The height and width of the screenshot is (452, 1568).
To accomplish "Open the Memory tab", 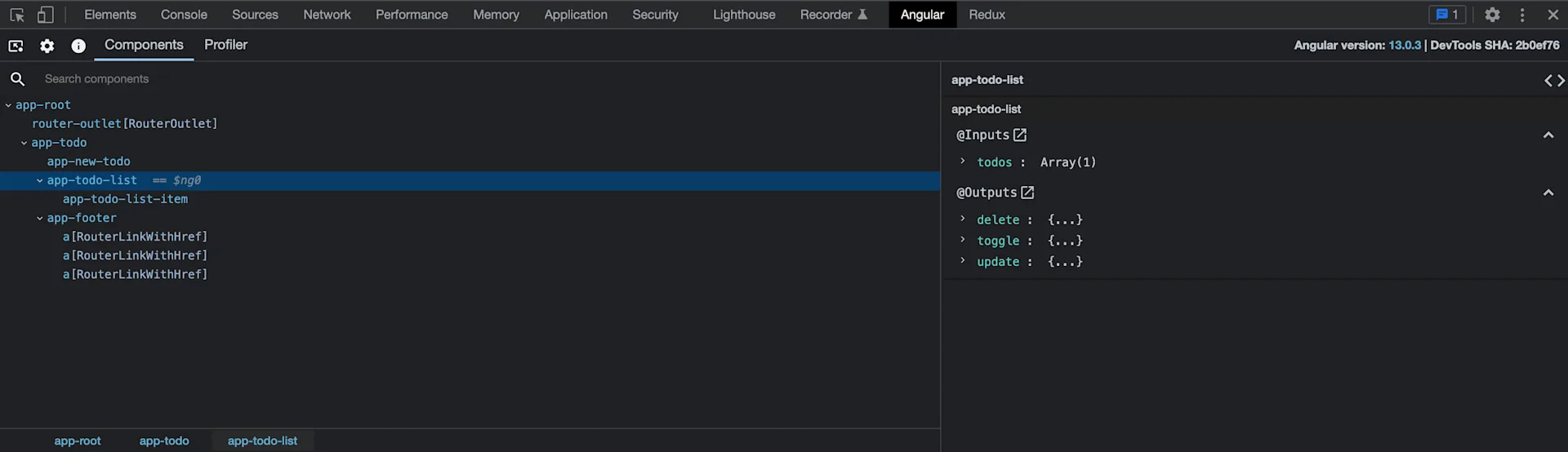I will (496, 15).
